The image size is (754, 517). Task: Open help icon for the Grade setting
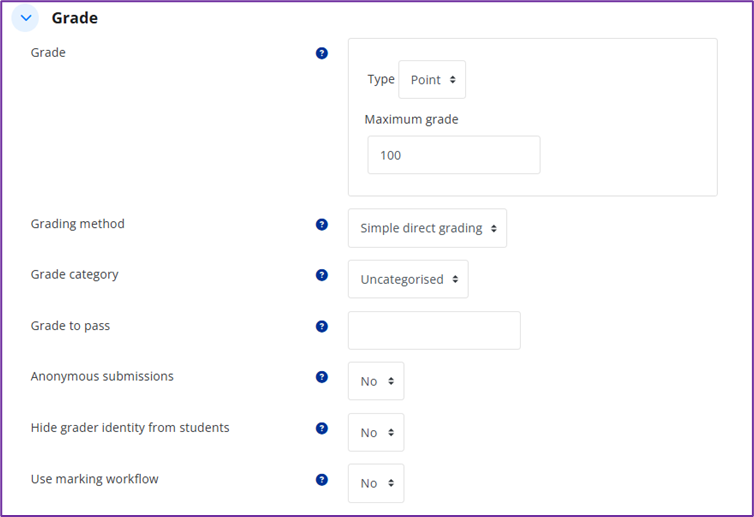pyautogui.click(x=322, y=53)
